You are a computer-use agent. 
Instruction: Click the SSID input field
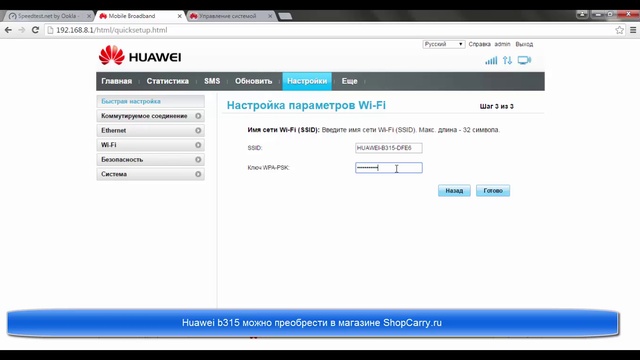[389, 148]
